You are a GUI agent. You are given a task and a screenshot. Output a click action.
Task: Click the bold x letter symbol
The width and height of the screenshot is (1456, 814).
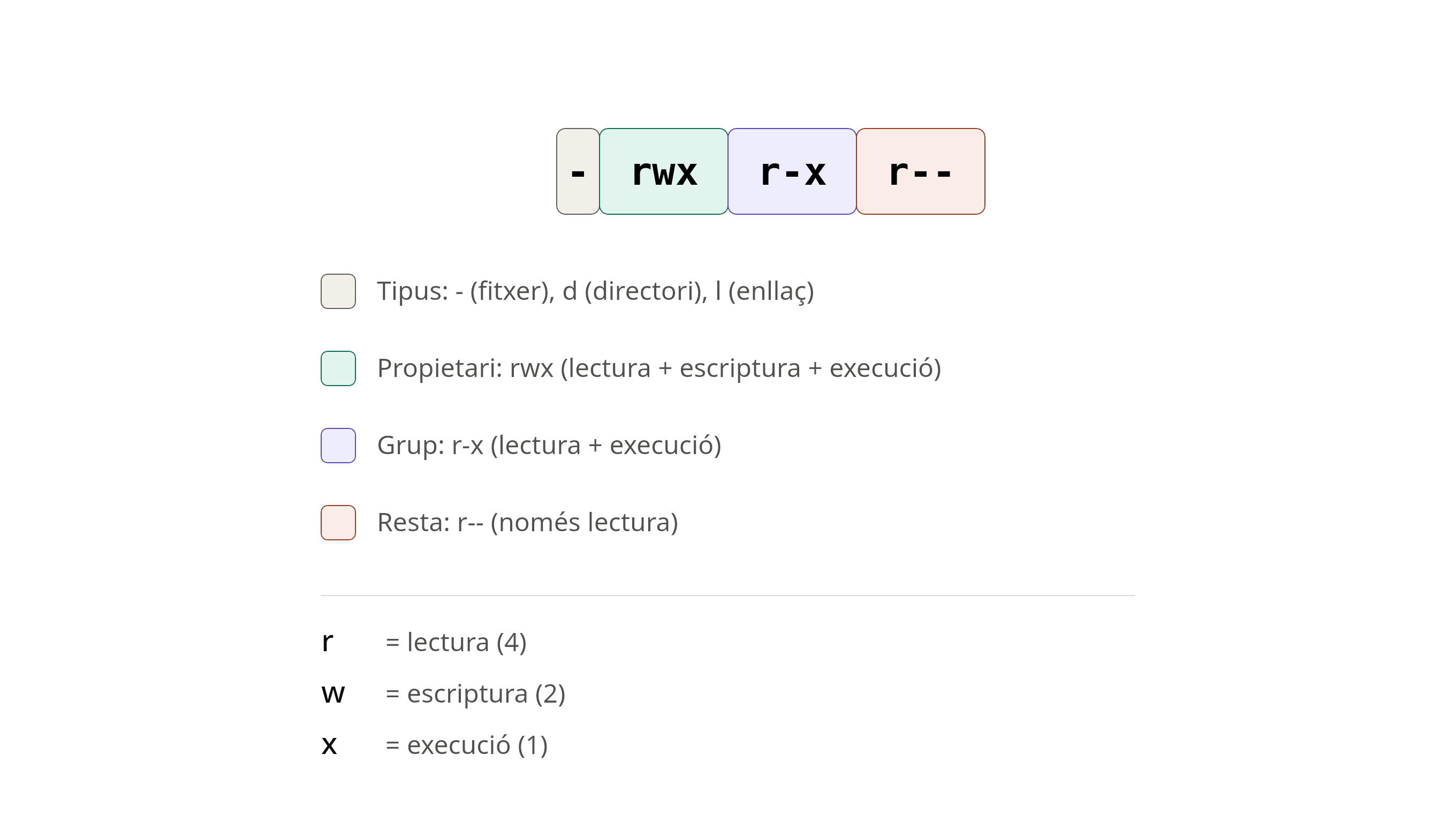(x=329, y=745)
